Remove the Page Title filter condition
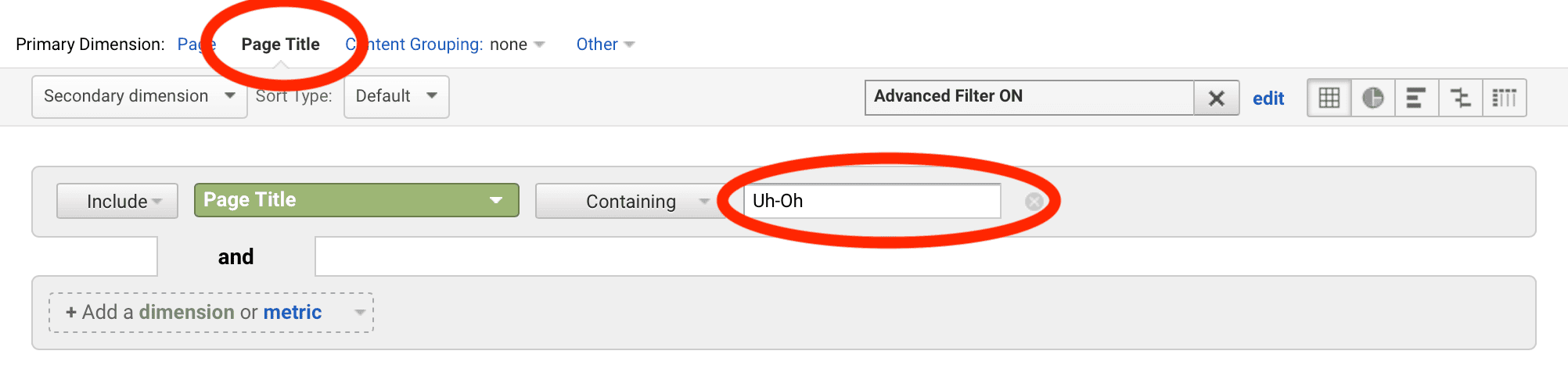The height and width of the screenshot is (383, 1568). (1034, 202)
